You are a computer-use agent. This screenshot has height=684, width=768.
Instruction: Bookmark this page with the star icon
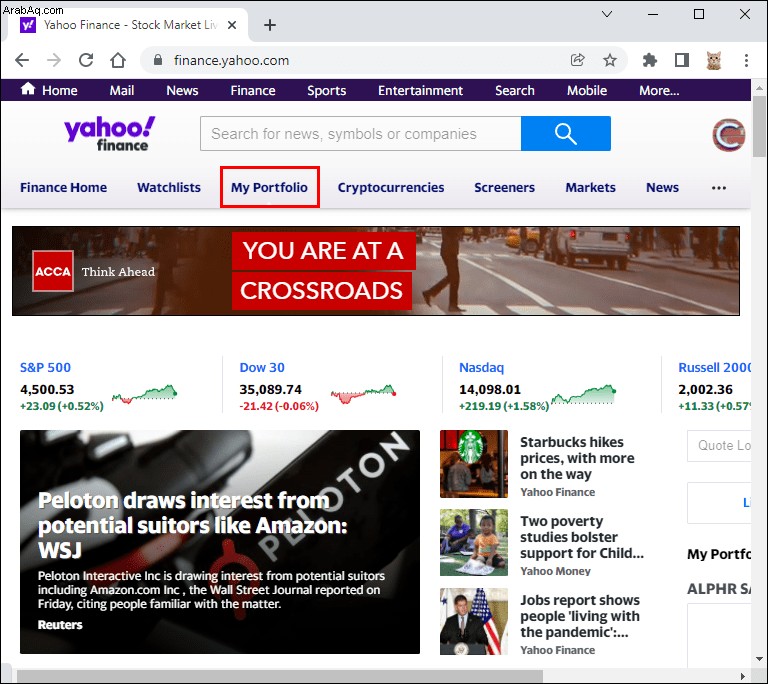[x=610, y=60]
